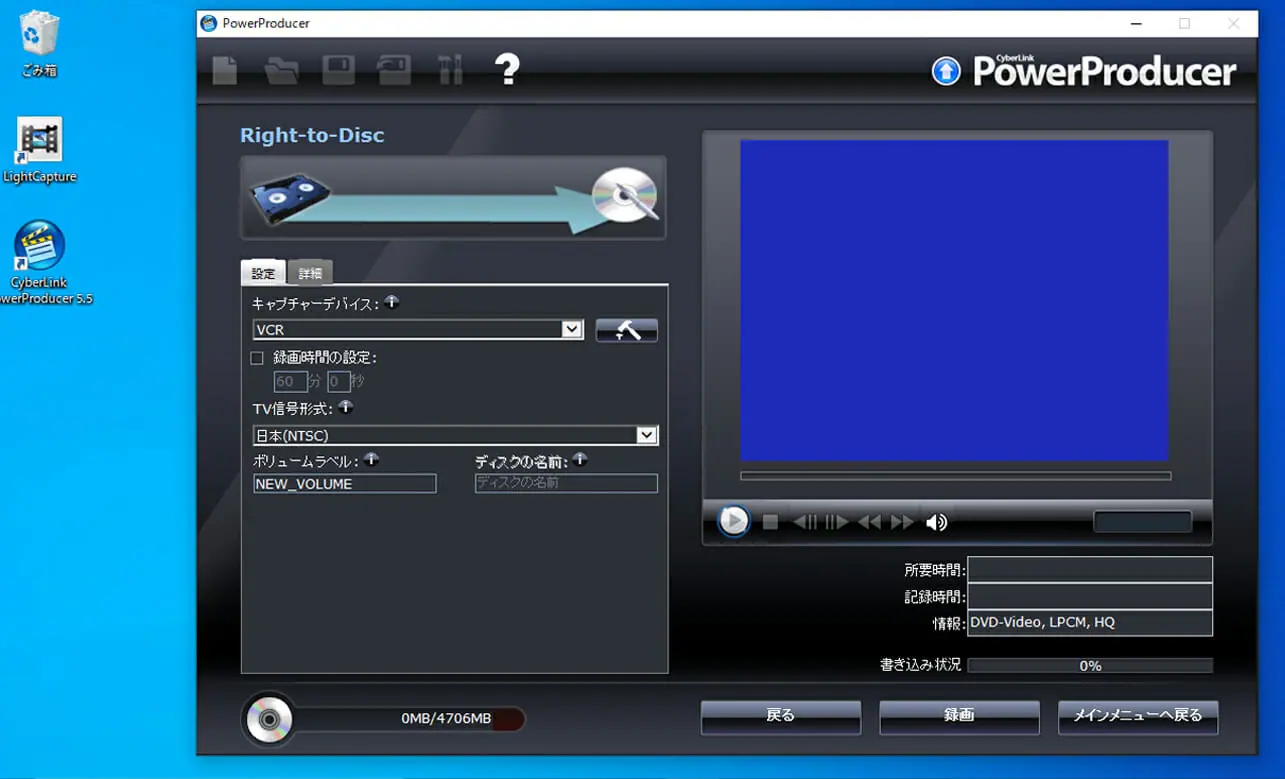Image resolution: width=1285 pixels, height=779 pixels.
Task: Show info tip next to TV信号形式
Action: coord(346,407)
